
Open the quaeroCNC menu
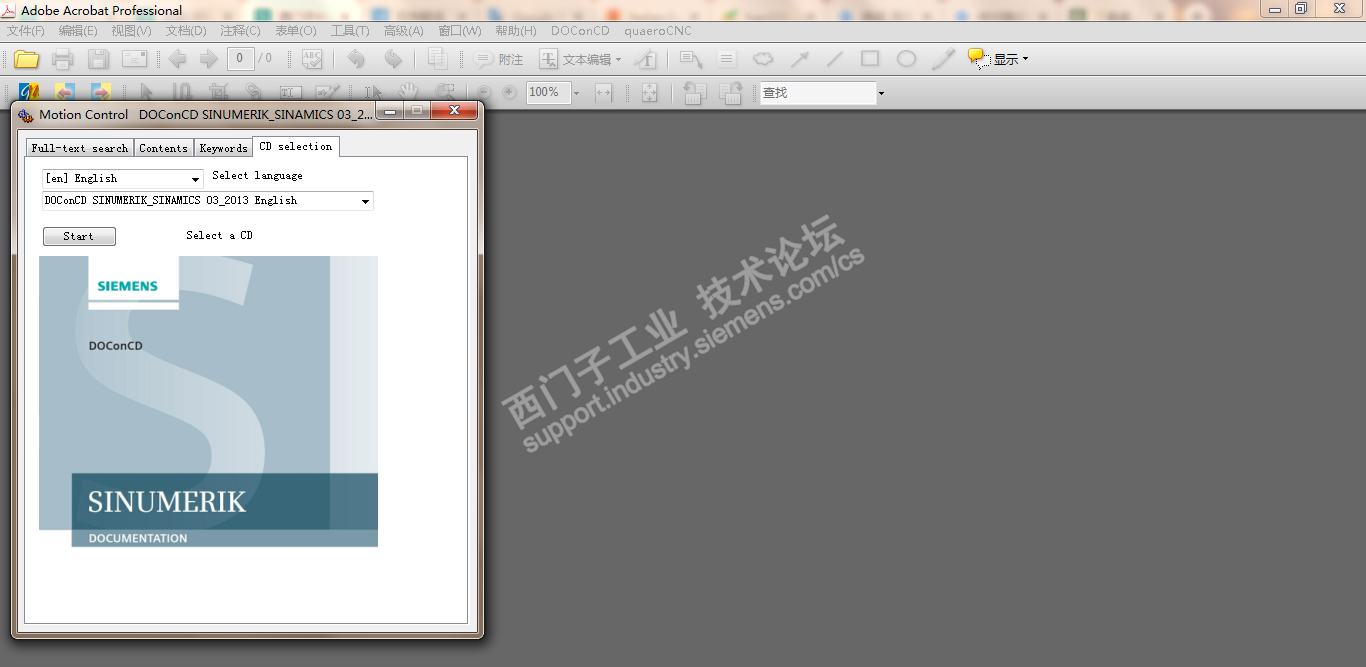pyautogui.click(x=658, y=31)
